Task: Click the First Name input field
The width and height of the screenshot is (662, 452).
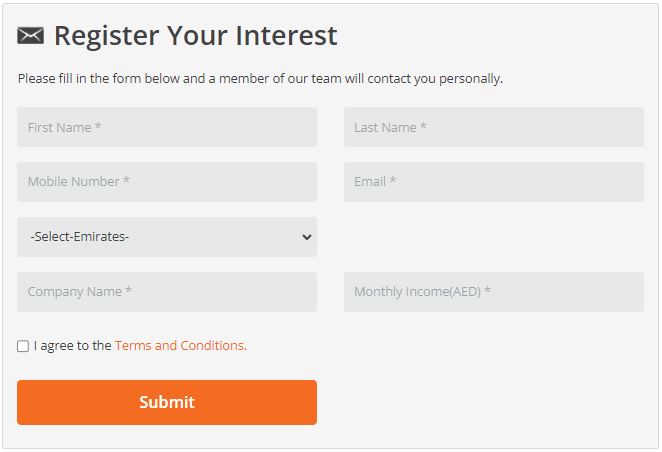Action: pos(167,128)
